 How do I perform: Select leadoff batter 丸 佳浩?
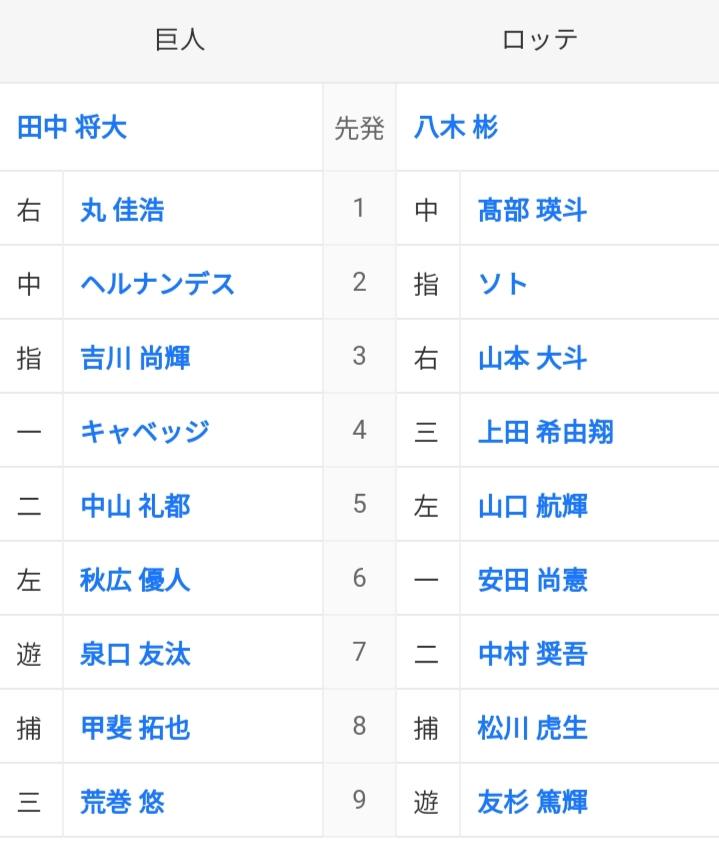[122, 210]
